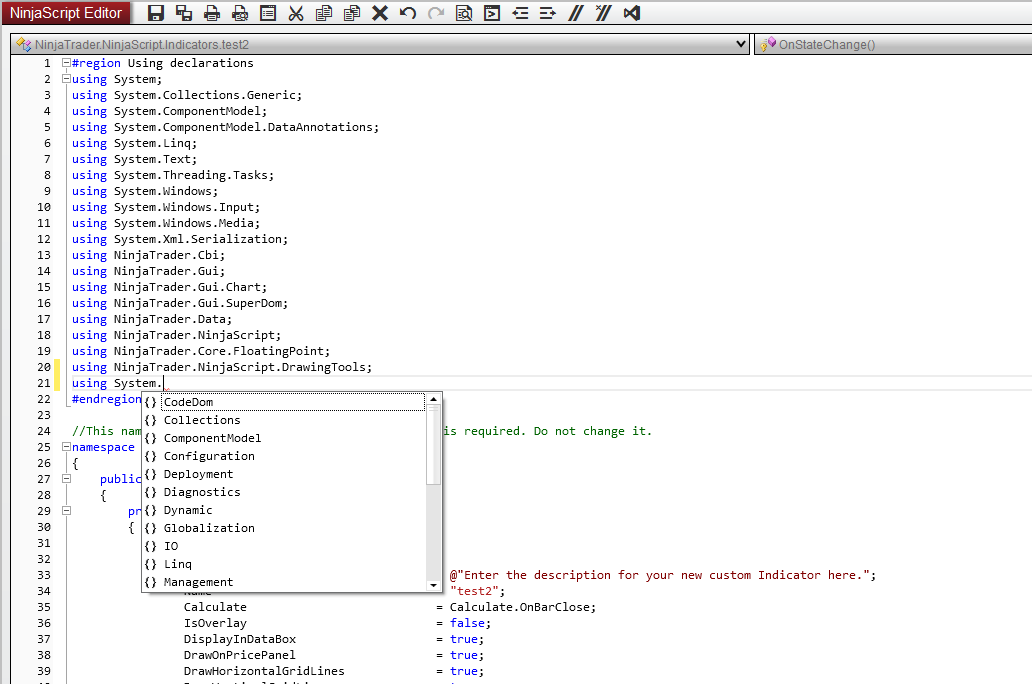Select ComponentModel in autocomplete list
This screenshot has height=684, width=1032.
(284, 438)
